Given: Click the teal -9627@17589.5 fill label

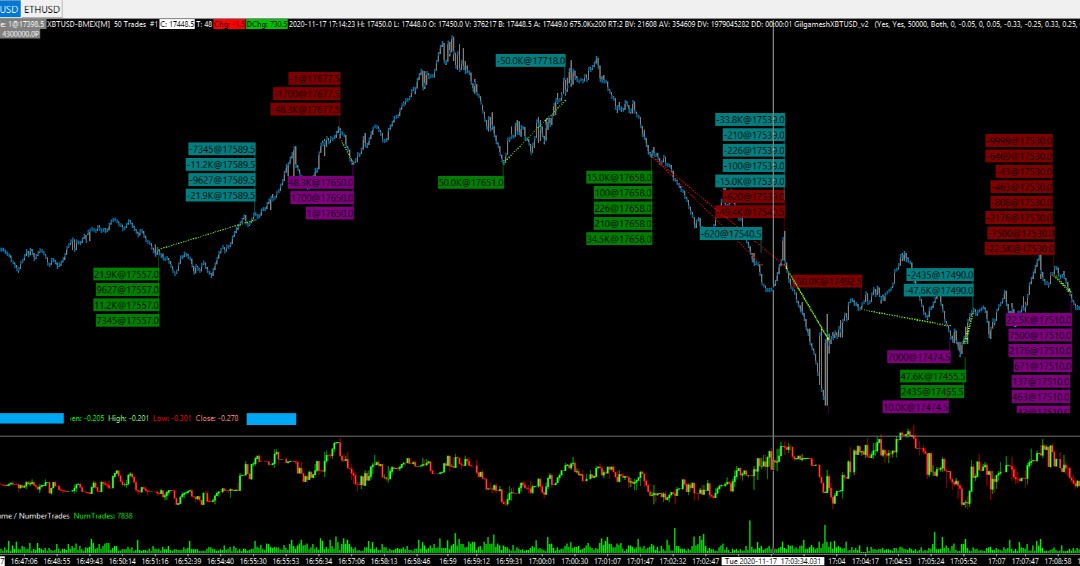Looking at the screenshot, I should pyautogui.click(x=221, y=180).
